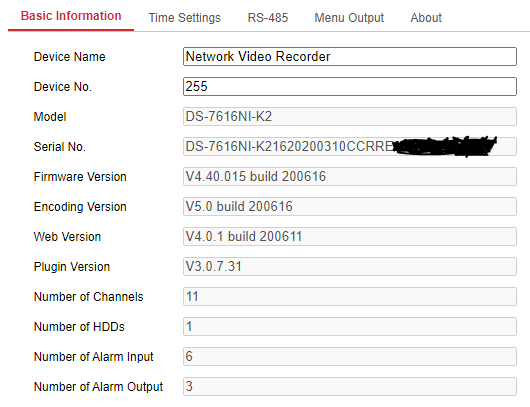Open the About tab
Screen dimensions: 530x407
tap(426, 18)
